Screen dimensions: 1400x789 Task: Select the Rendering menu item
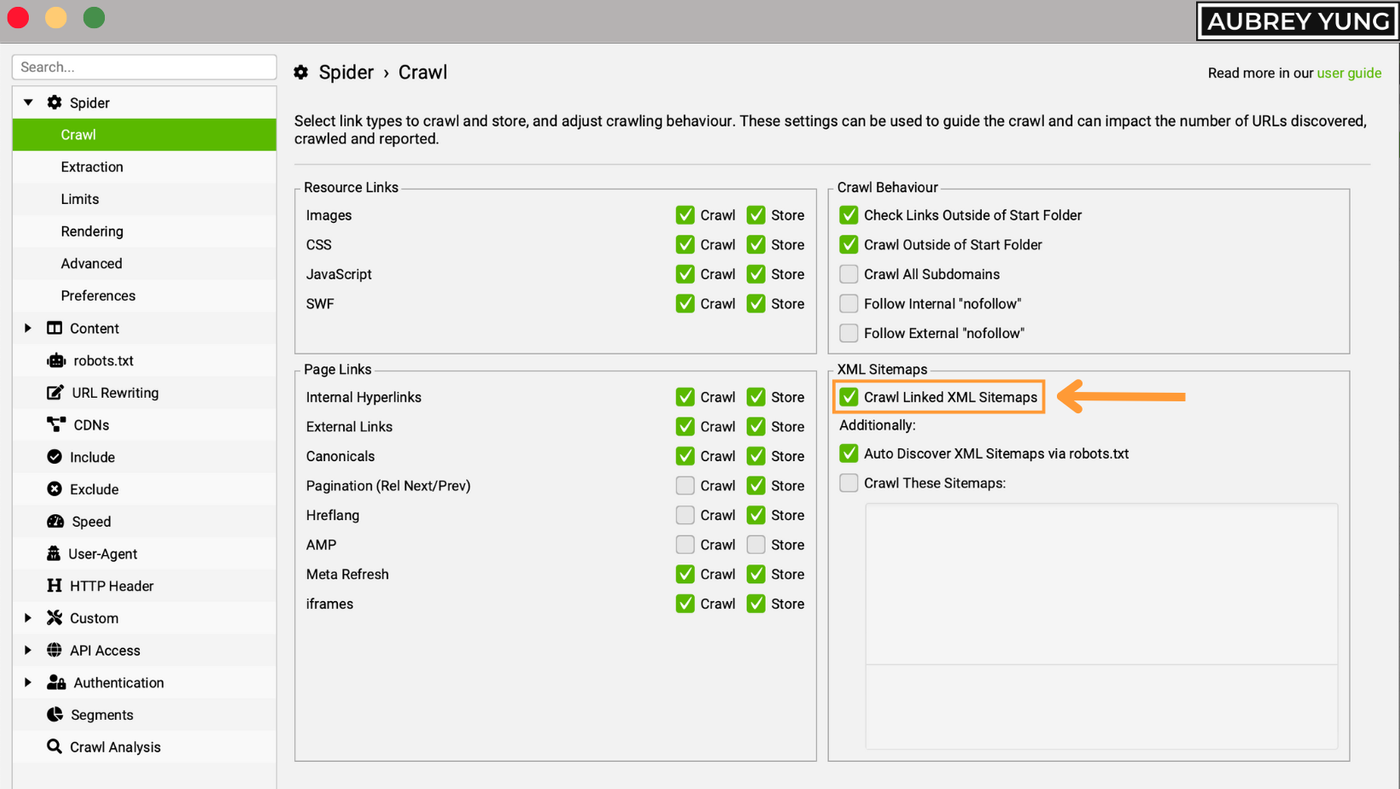coord(92,231)
